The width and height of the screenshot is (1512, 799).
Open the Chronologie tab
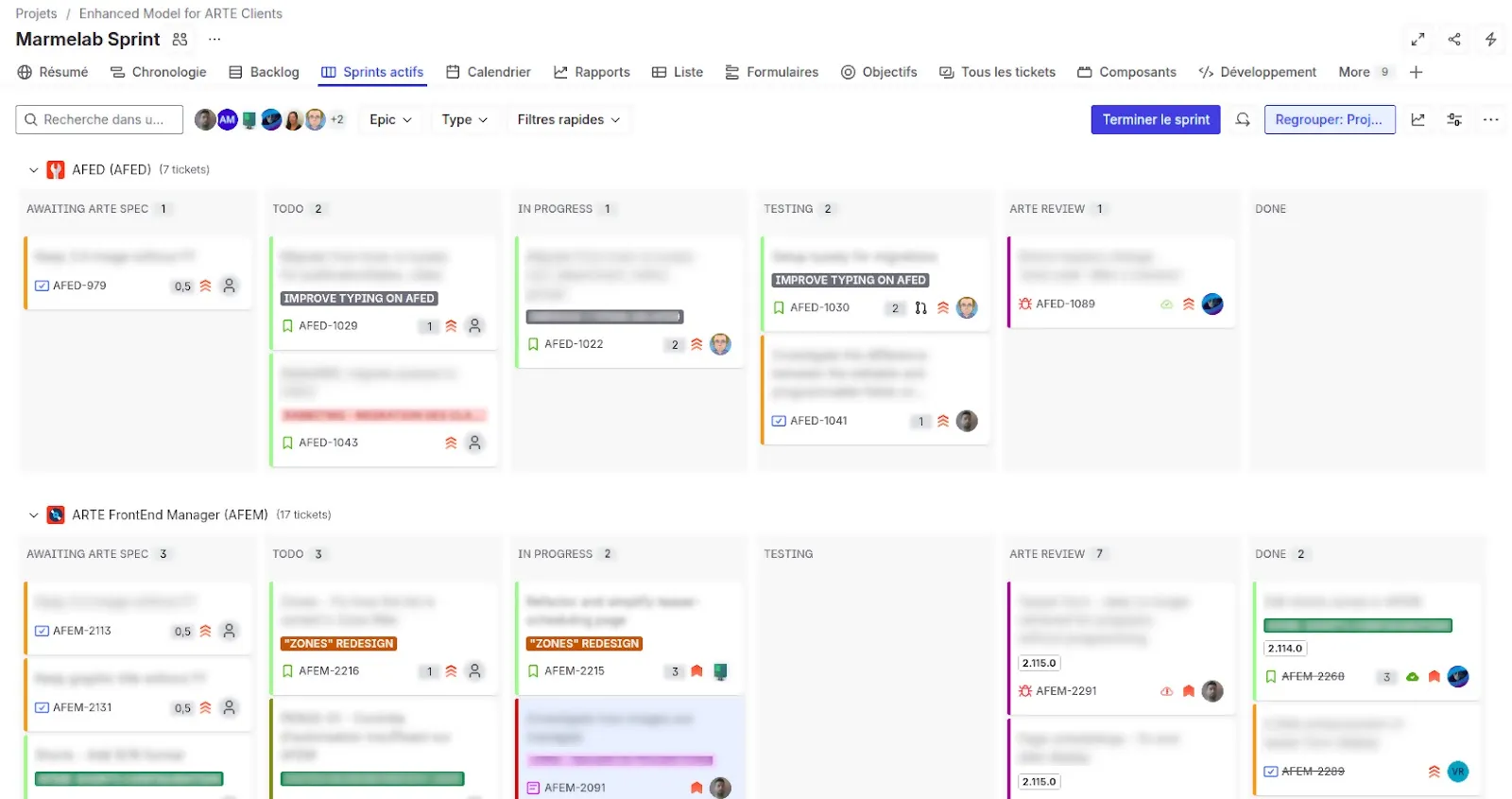pos(158,72)
